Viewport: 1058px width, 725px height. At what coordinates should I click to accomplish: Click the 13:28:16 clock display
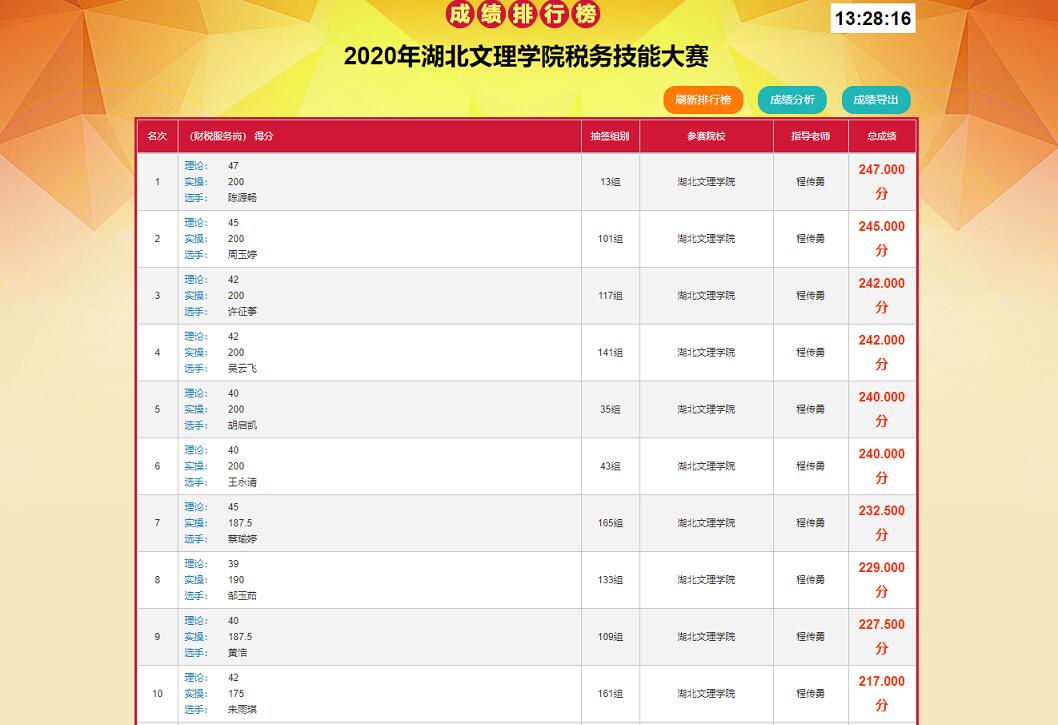pos(872,18)
